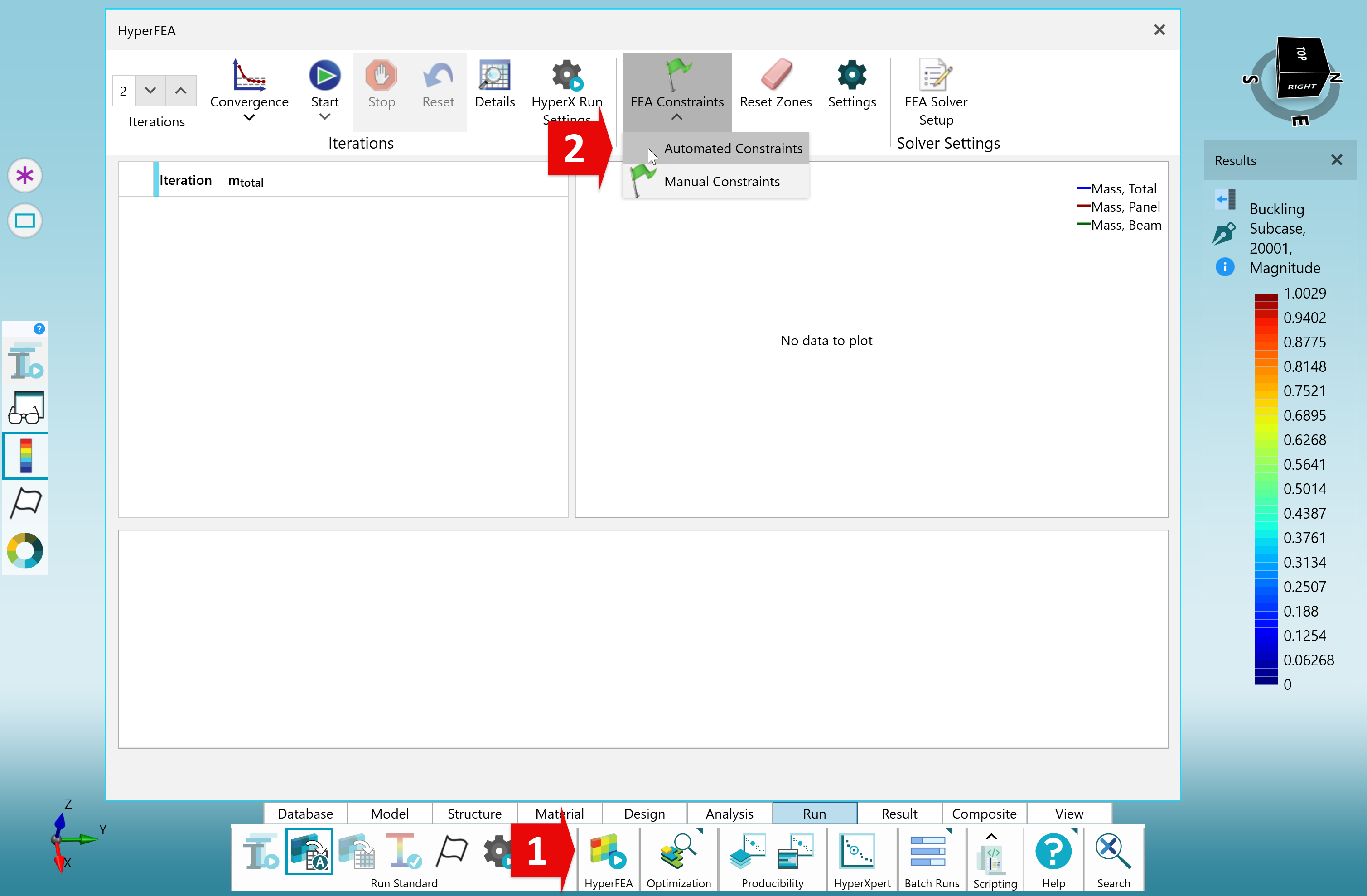Screen dimensions: 1367x896
Task: Close the HyperFEA dialog
Action: click(x=1159, y=30)
